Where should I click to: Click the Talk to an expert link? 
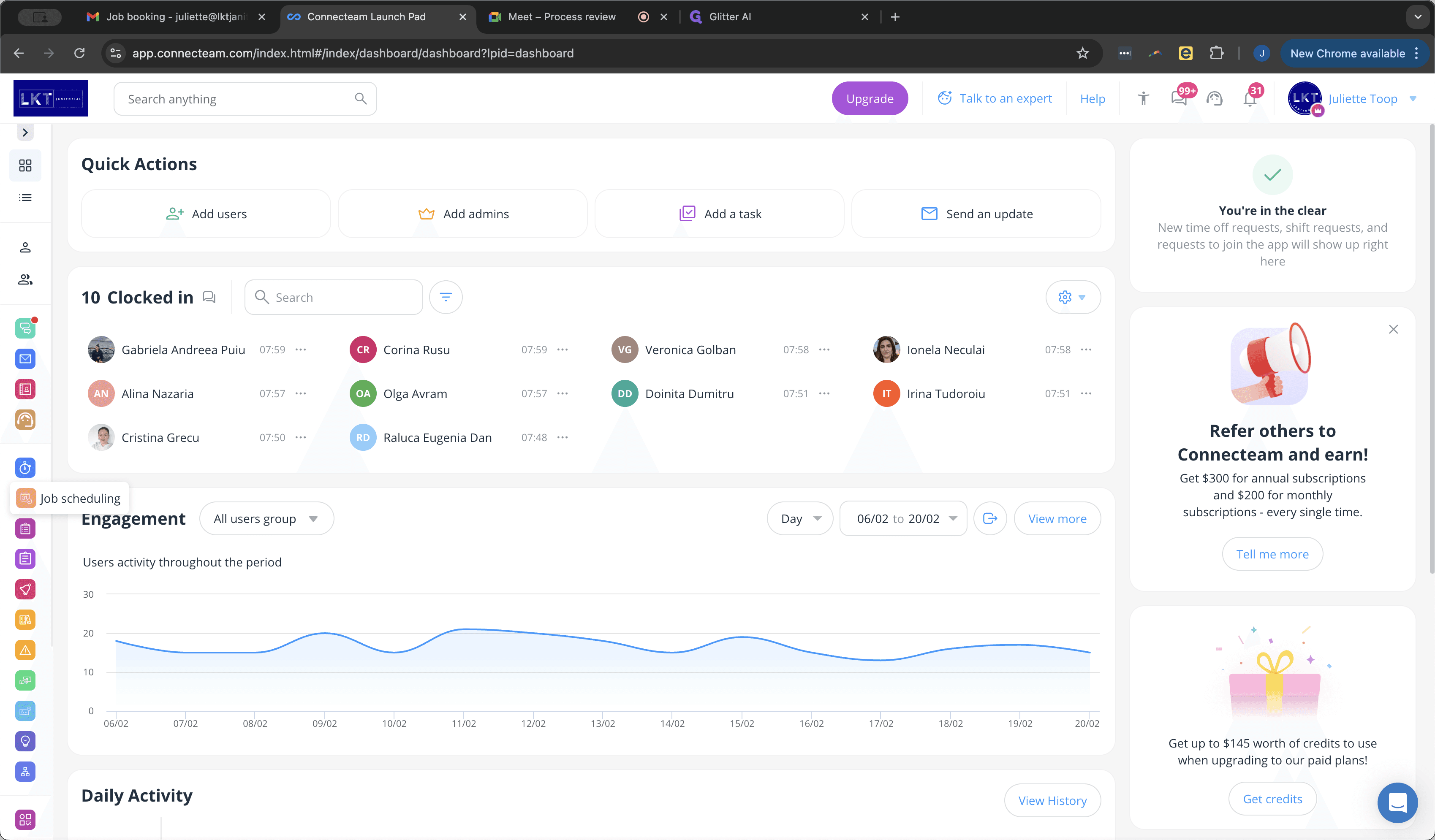click(x=994, y=98)
